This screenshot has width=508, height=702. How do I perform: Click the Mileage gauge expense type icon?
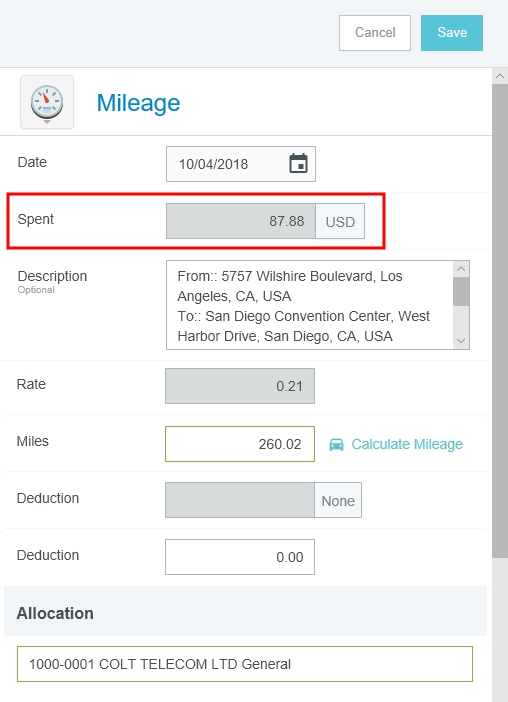pyautogui.click(x=47, y=102)
